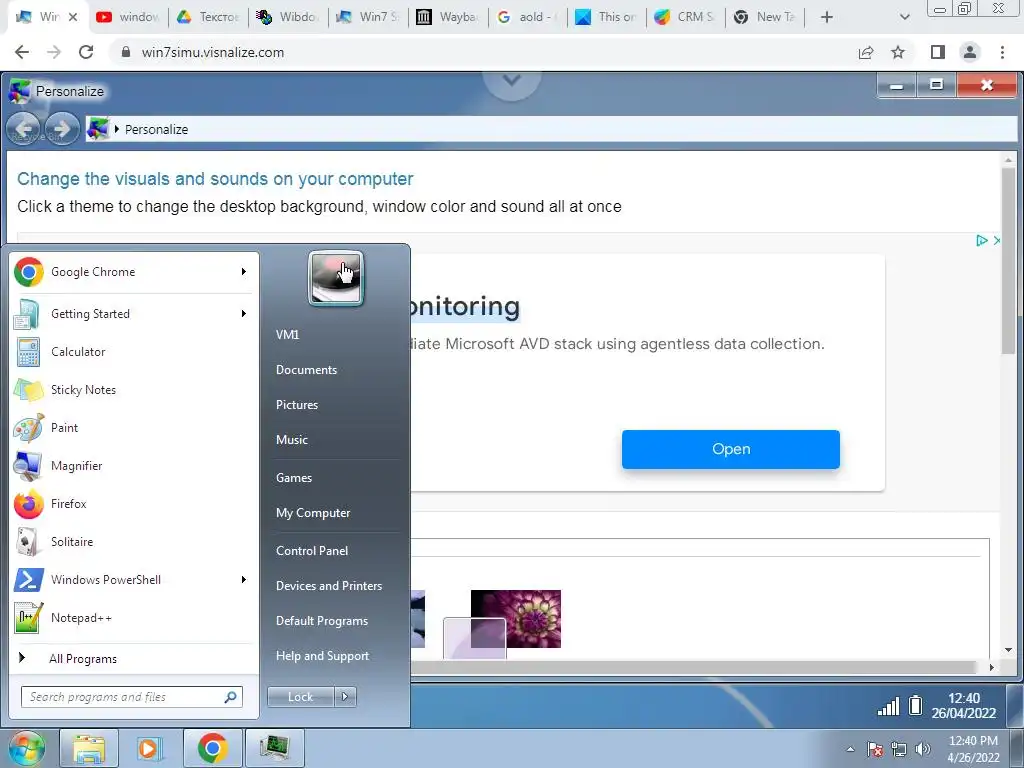The height and width of the screenshot is (768, 1024).
Task: Launch Firefox from the Start menu
Action: pos(134,504)
